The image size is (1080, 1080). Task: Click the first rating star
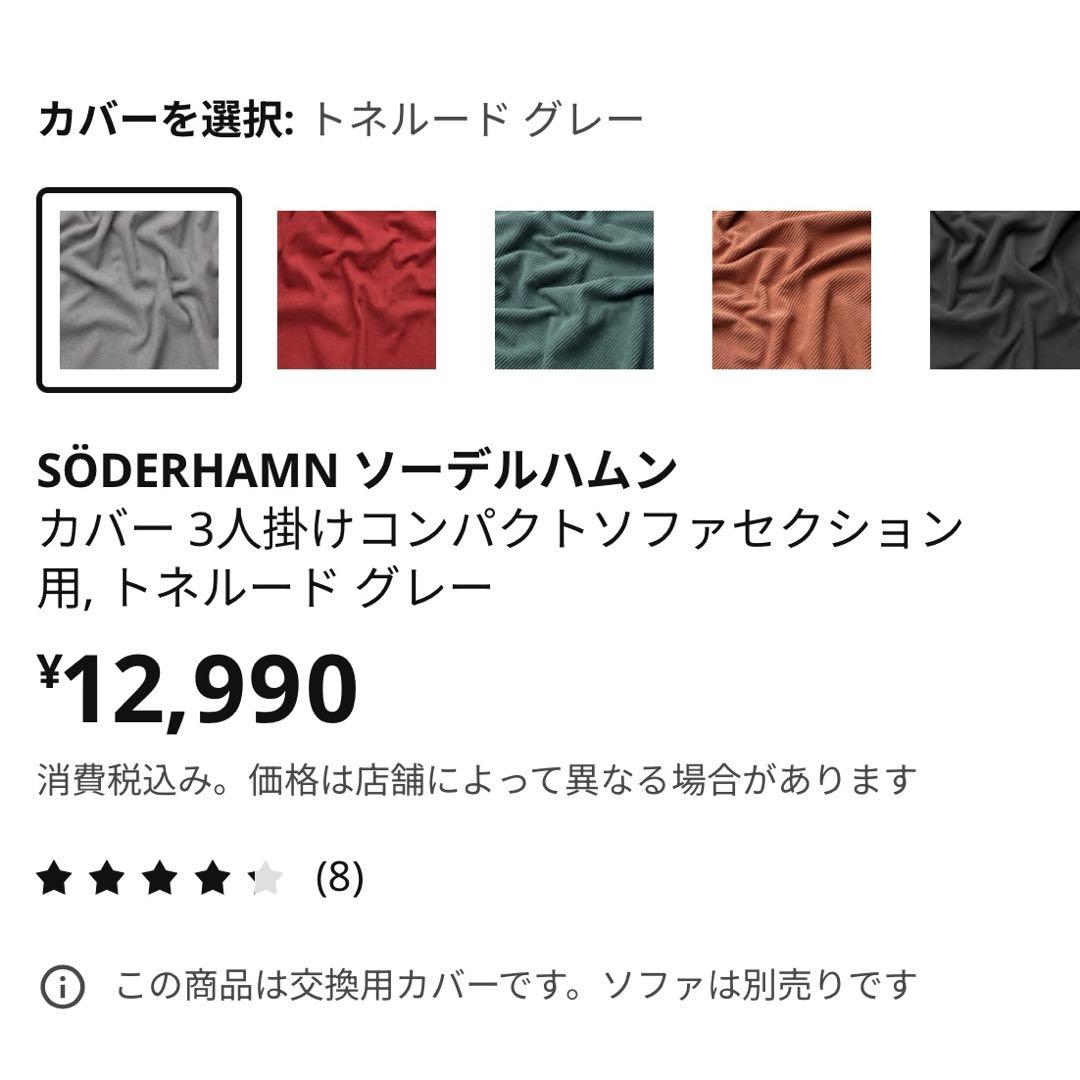pos(56,879)
